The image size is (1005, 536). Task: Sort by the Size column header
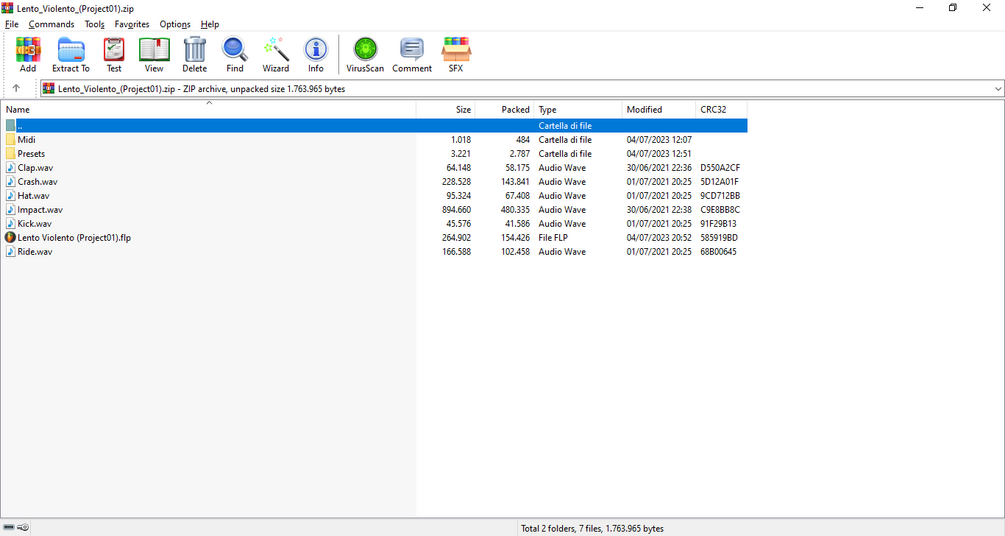point(445,110)
